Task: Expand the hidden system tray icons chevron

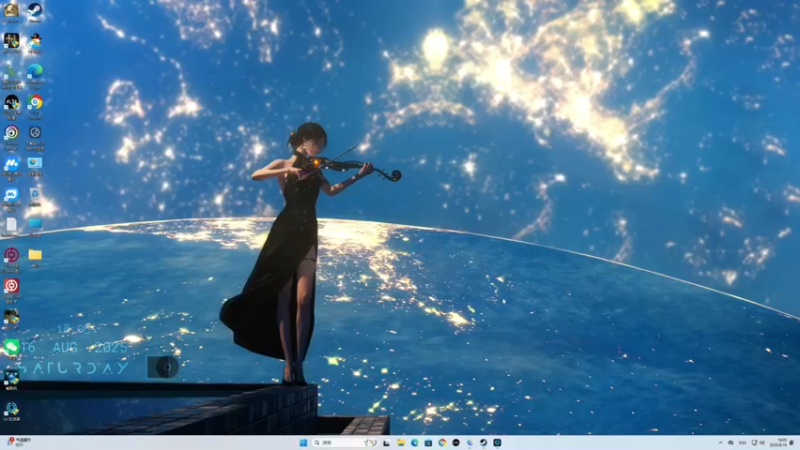Action: 720,443
